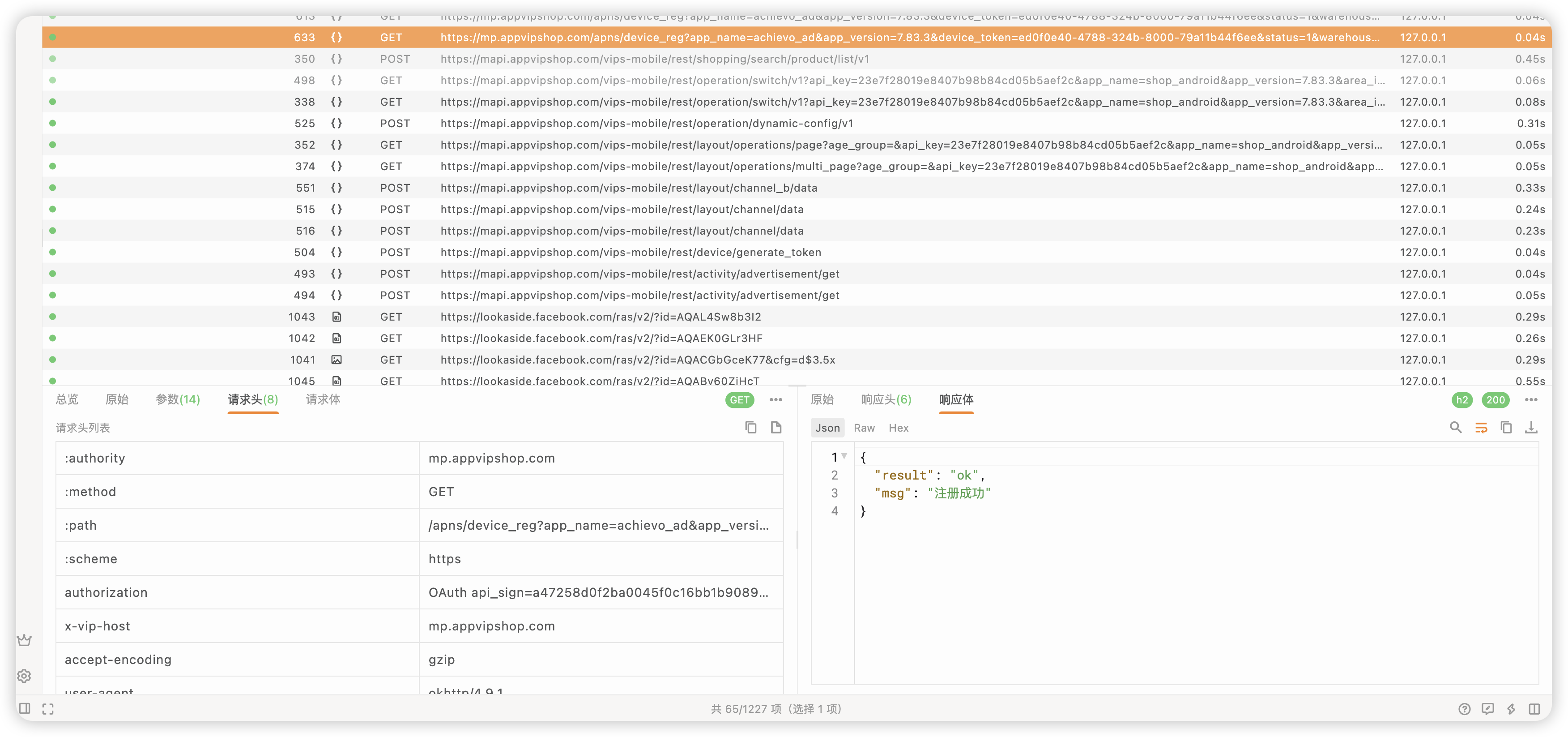Select row 493 advertisement/get request
Viewport: 1568px width, 737px height.
tap(796, 274)
